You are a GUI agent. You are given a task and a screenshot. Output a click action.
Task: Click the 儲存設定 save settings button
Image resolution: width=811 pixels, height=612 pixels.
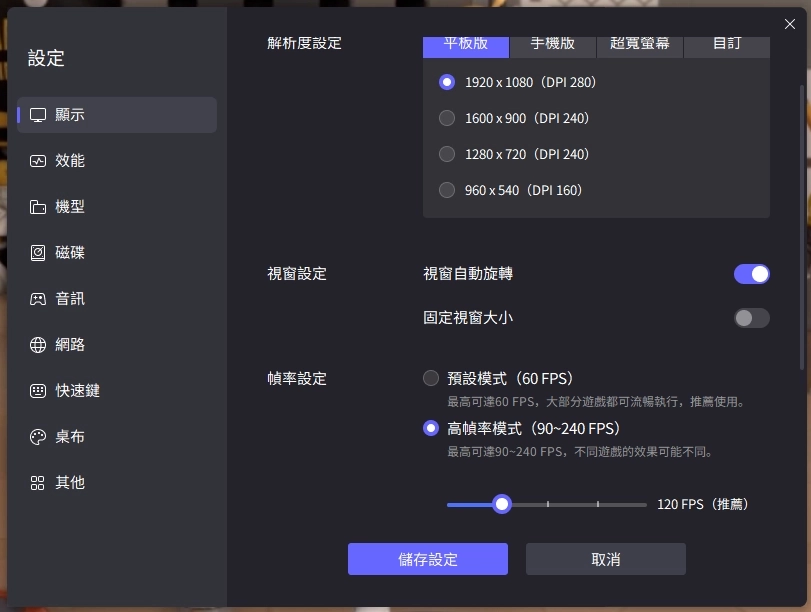click(x=427, y=559)
